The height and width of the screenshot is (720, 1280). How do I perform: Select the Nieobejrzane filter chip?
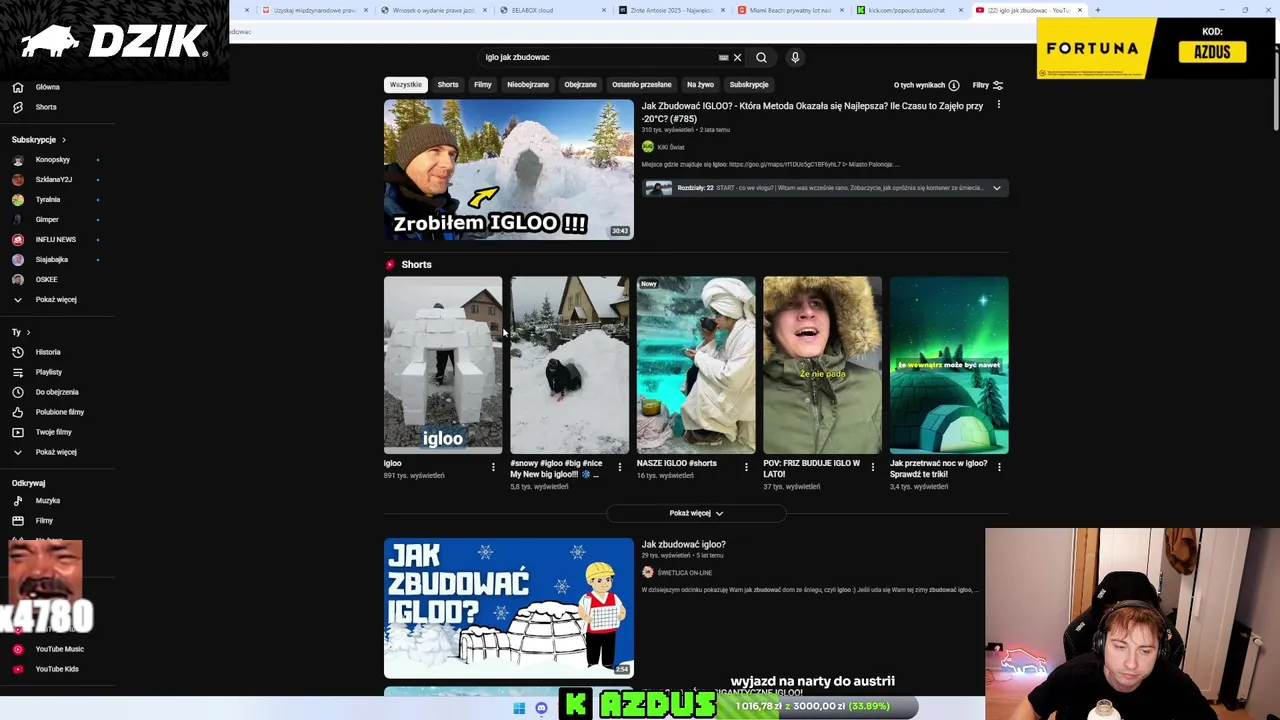528,85
